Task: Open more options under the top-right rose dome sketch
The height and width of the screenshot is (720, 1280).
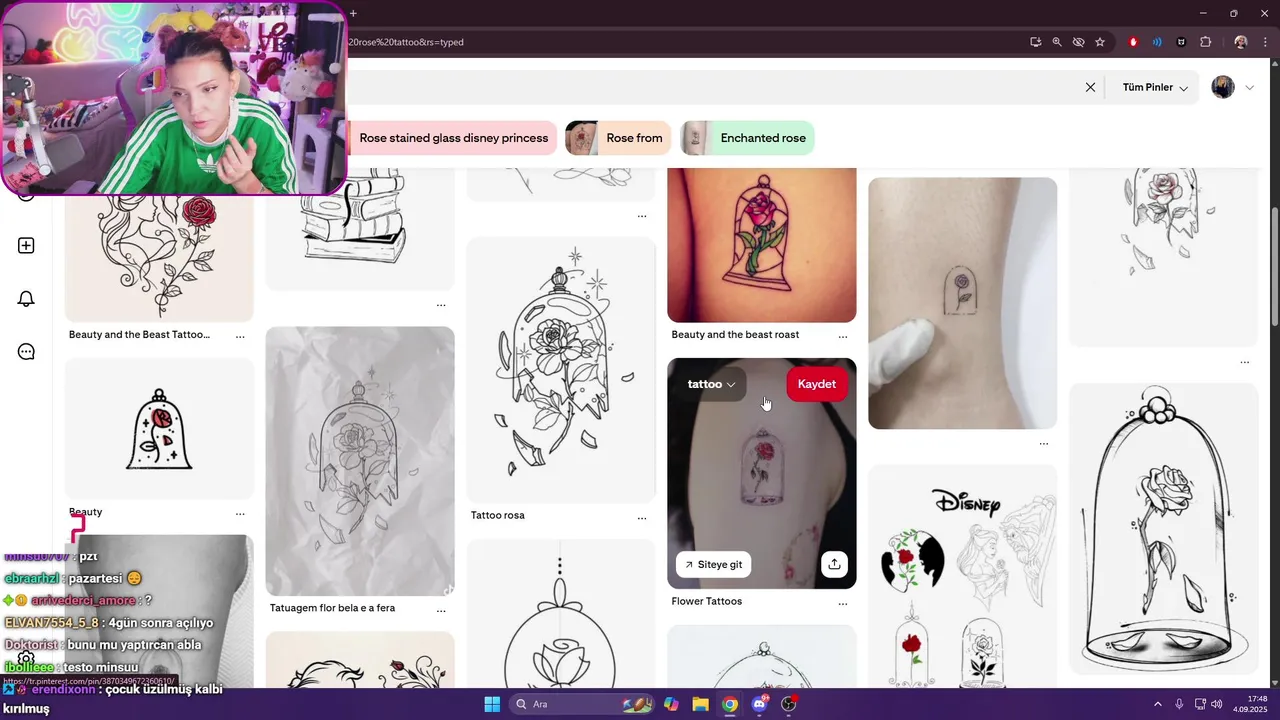Action: pos(1245,362)
